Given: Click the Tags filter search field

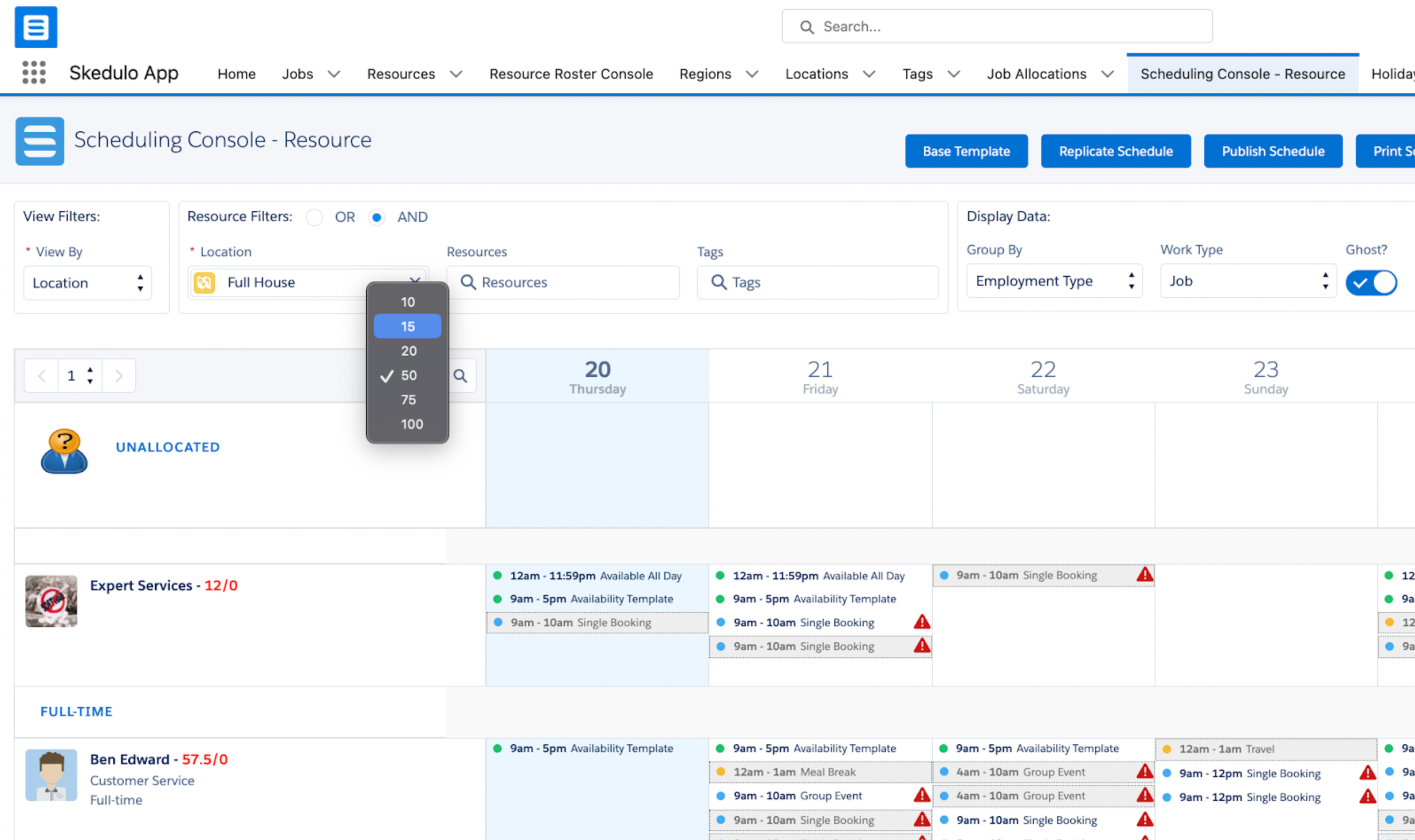Looking at the screenshot, I should coord(818,282).
